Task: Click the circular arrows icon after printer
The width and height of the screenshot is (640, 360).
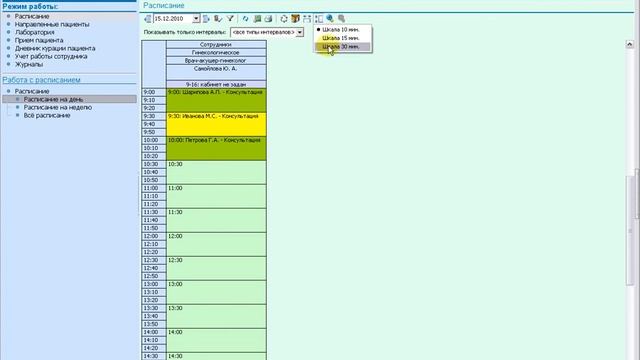Action: pyautogui.click(x=284, y=19)
